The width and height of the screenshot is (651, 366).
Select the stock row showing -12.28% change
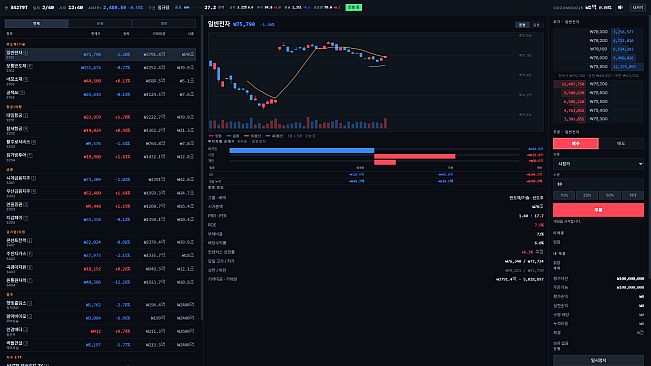(x=100, y=282)
